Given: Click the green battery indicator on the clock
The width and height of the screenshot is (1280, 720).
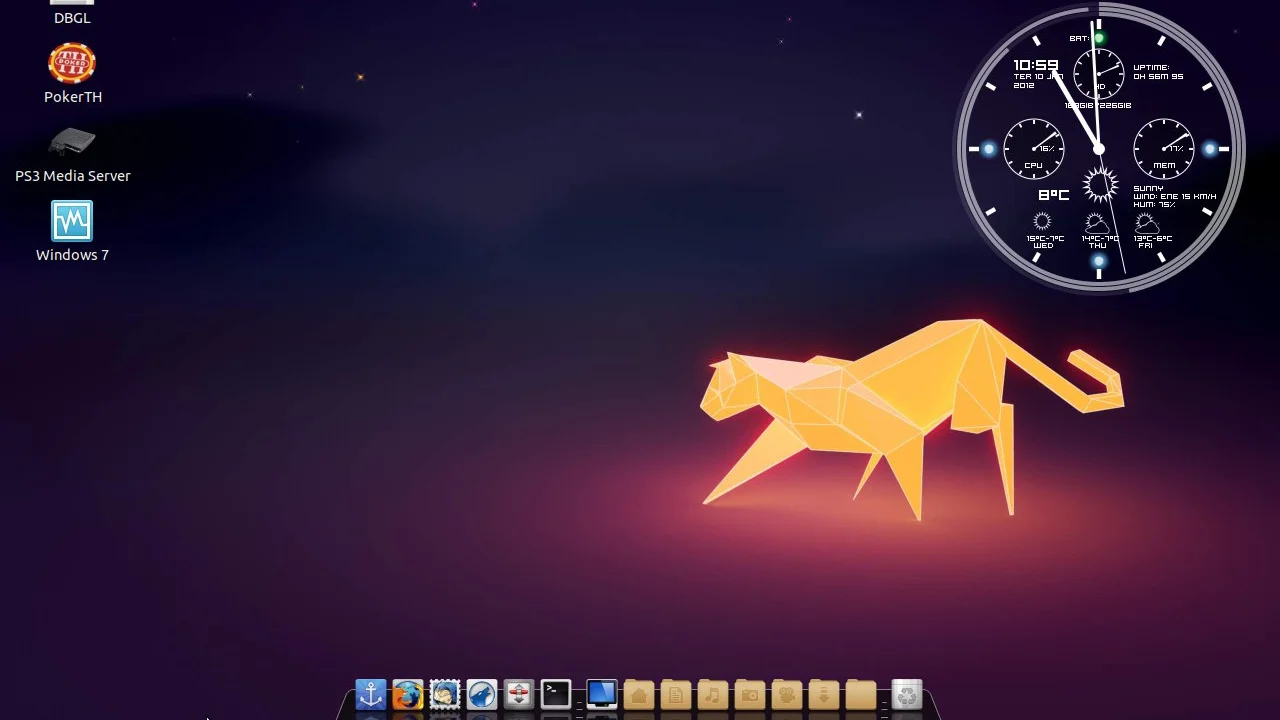Looking at the screenshot, I should tap(1098, 37).
